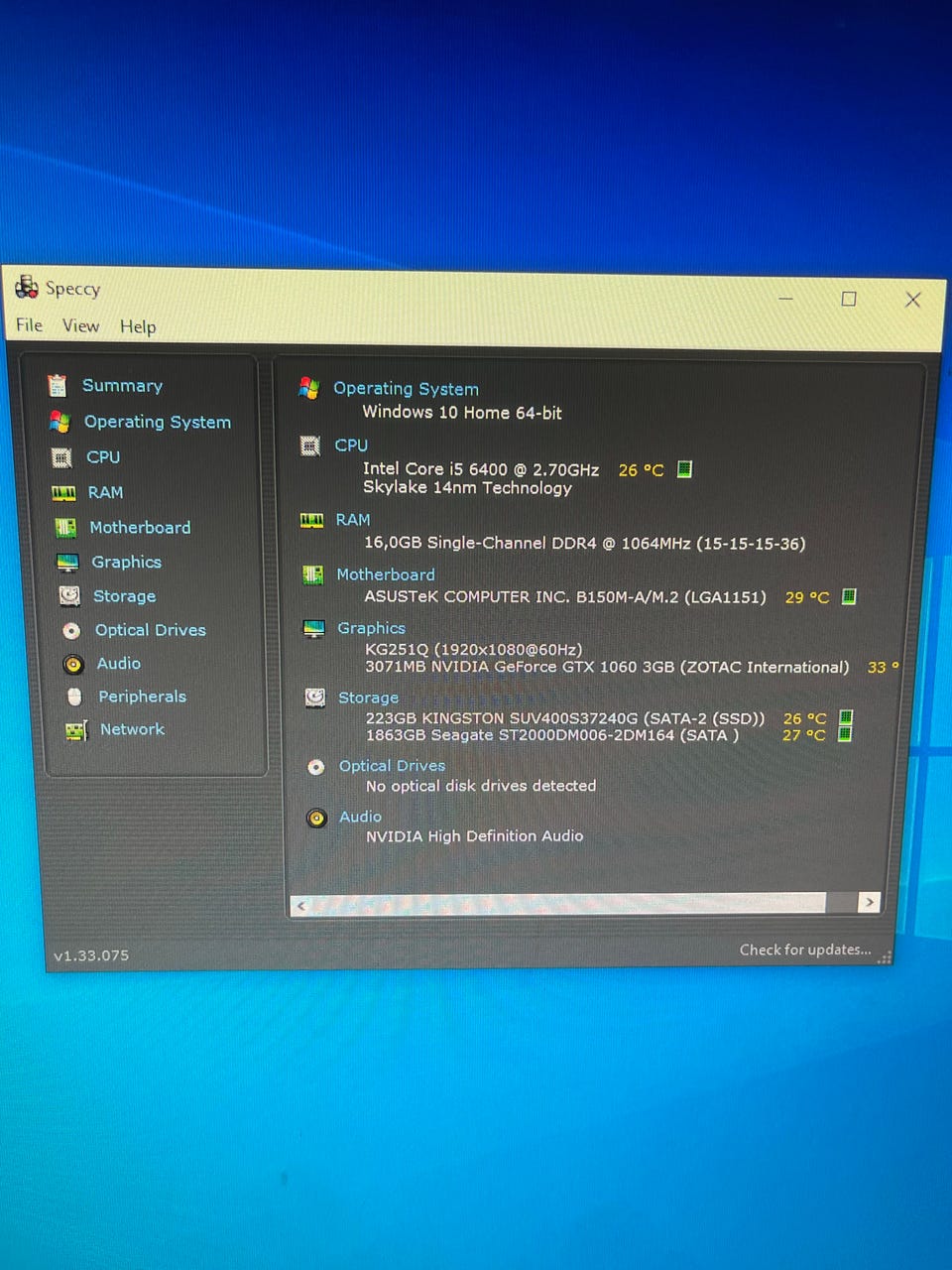Click the drive icon beside Storage heading
The image size is (952, 1270).
(x=315, y=698)
